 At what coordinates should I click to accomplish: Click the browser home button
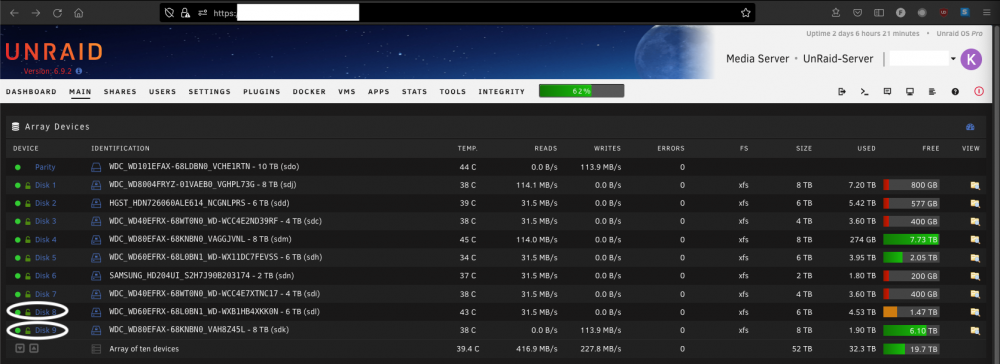pyautogui.click(x=78, y=13)
